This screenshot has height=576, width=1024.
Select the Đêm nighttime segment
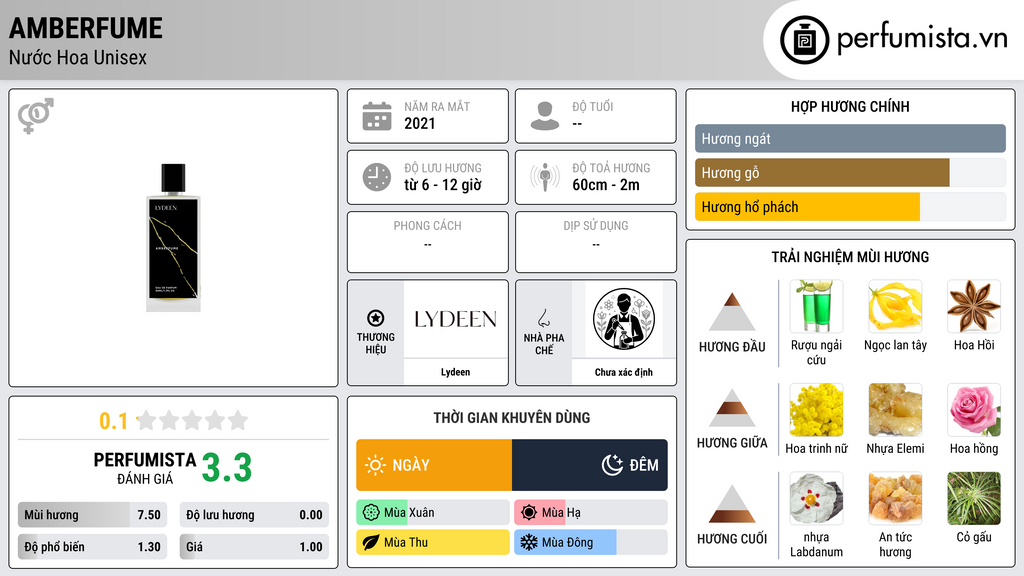[x=590, y=465]
